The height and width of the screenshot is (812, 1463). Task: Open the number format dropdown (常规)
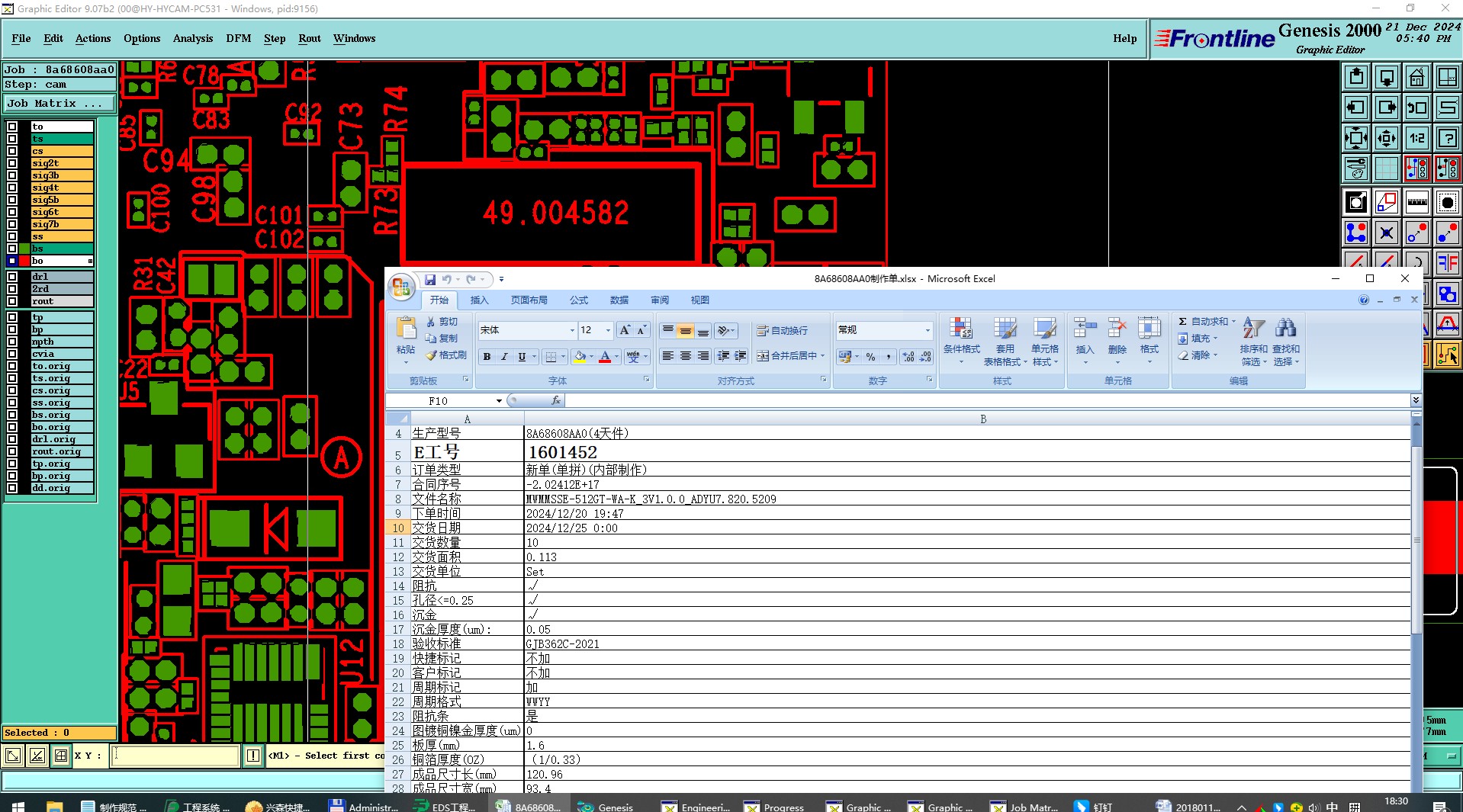click(x=928, y=330)
